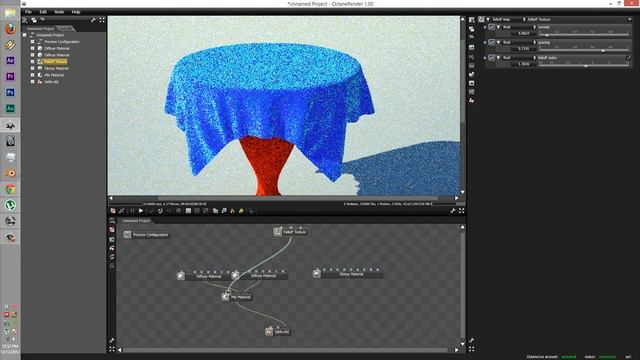This screenshot has width=640, height=360.
Task: Collapse the grazing parameter disclosure triangle
Action: (498, 42)
